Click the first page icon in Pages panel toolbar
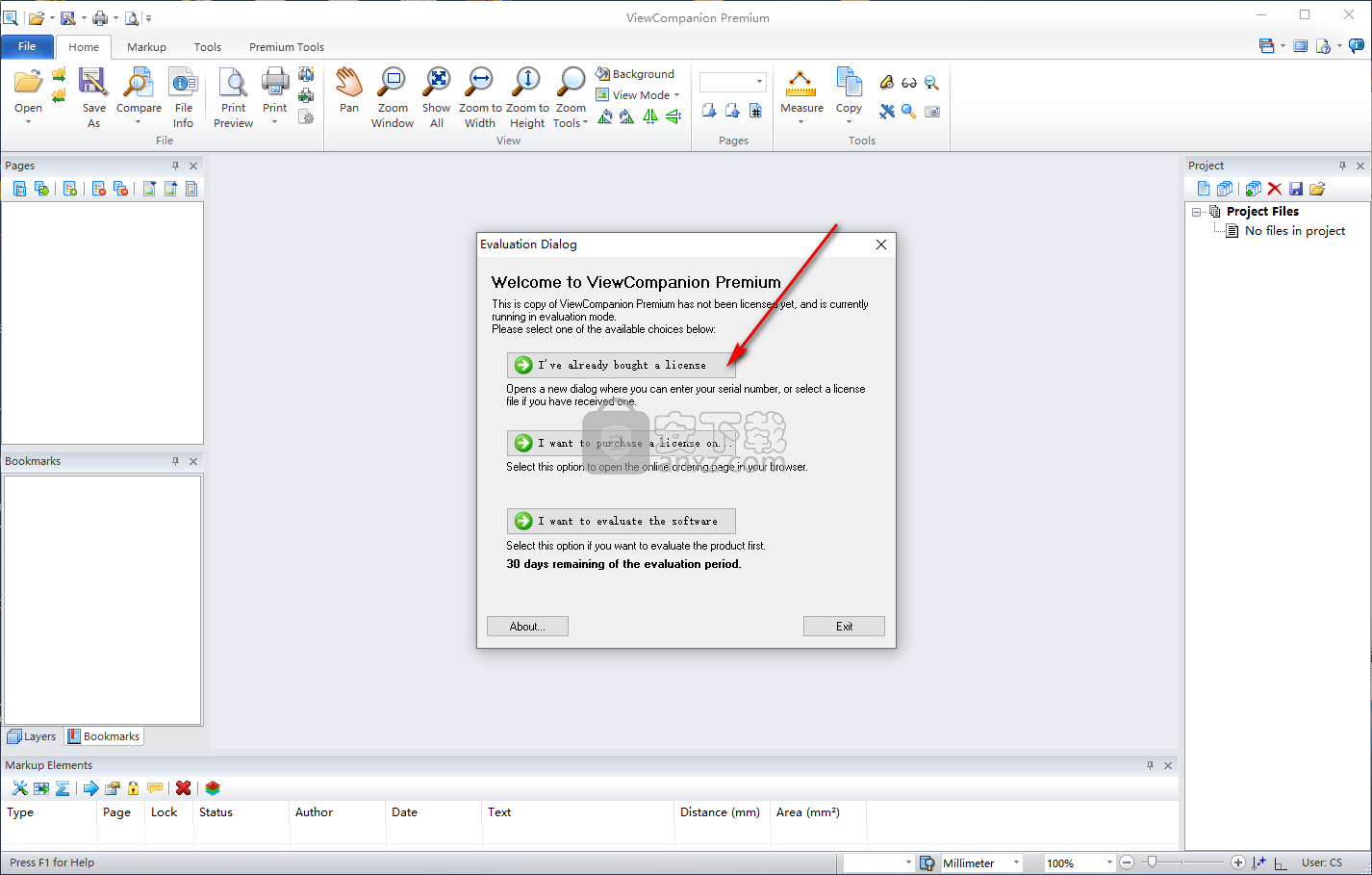1372x875 pixels. (x=19, y=189)
